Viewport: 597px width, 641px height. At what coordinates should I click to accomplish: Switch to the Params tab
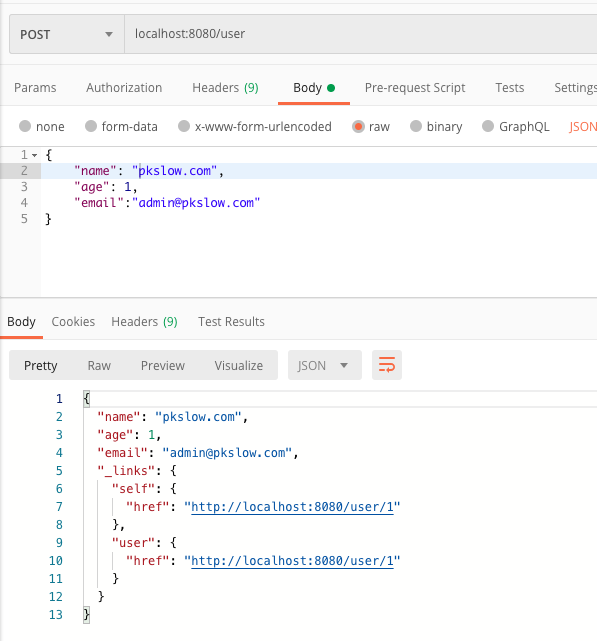35,87
